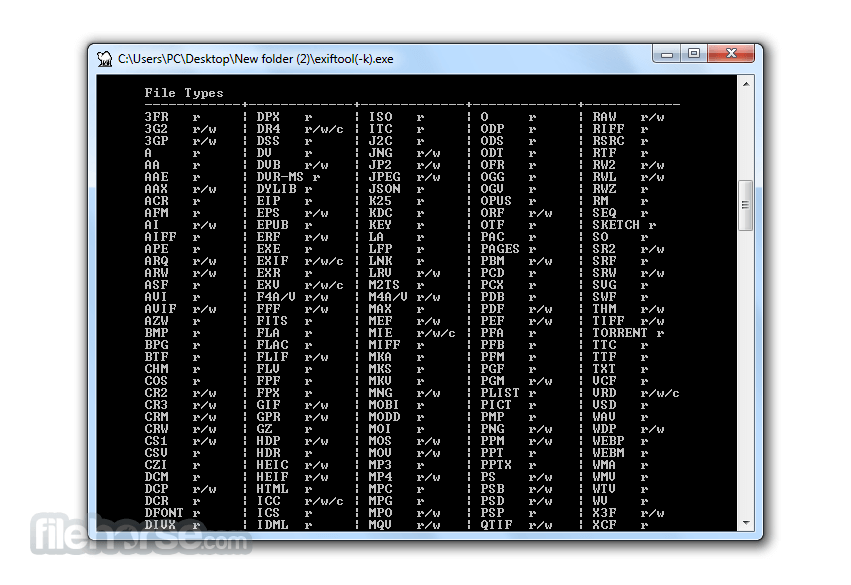This screenshot has width=851, height=585.
Task: Click the 'JSON' file type entry
Action: tap(385, 189)
